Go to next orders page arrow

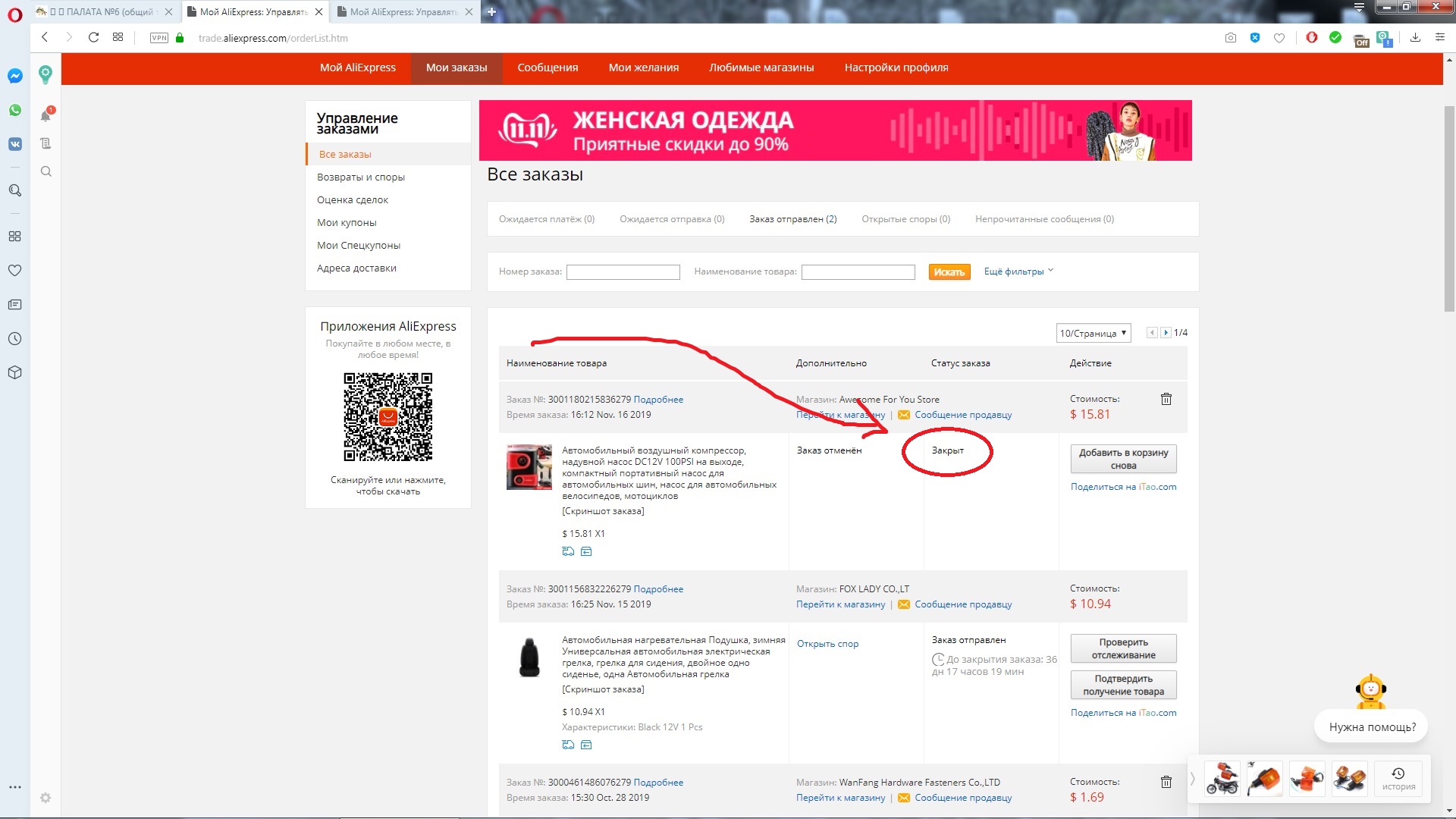pyautogui.click(x=1166, y=333)
